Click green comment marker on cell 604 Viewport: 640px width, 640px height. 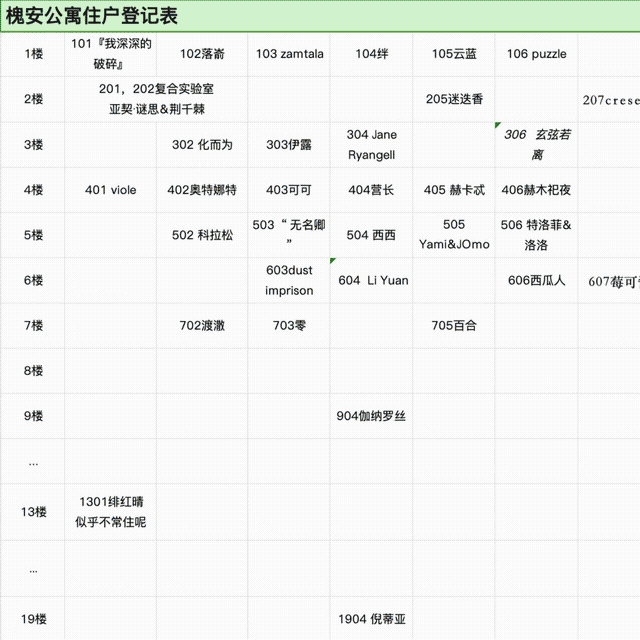(332, 260)
